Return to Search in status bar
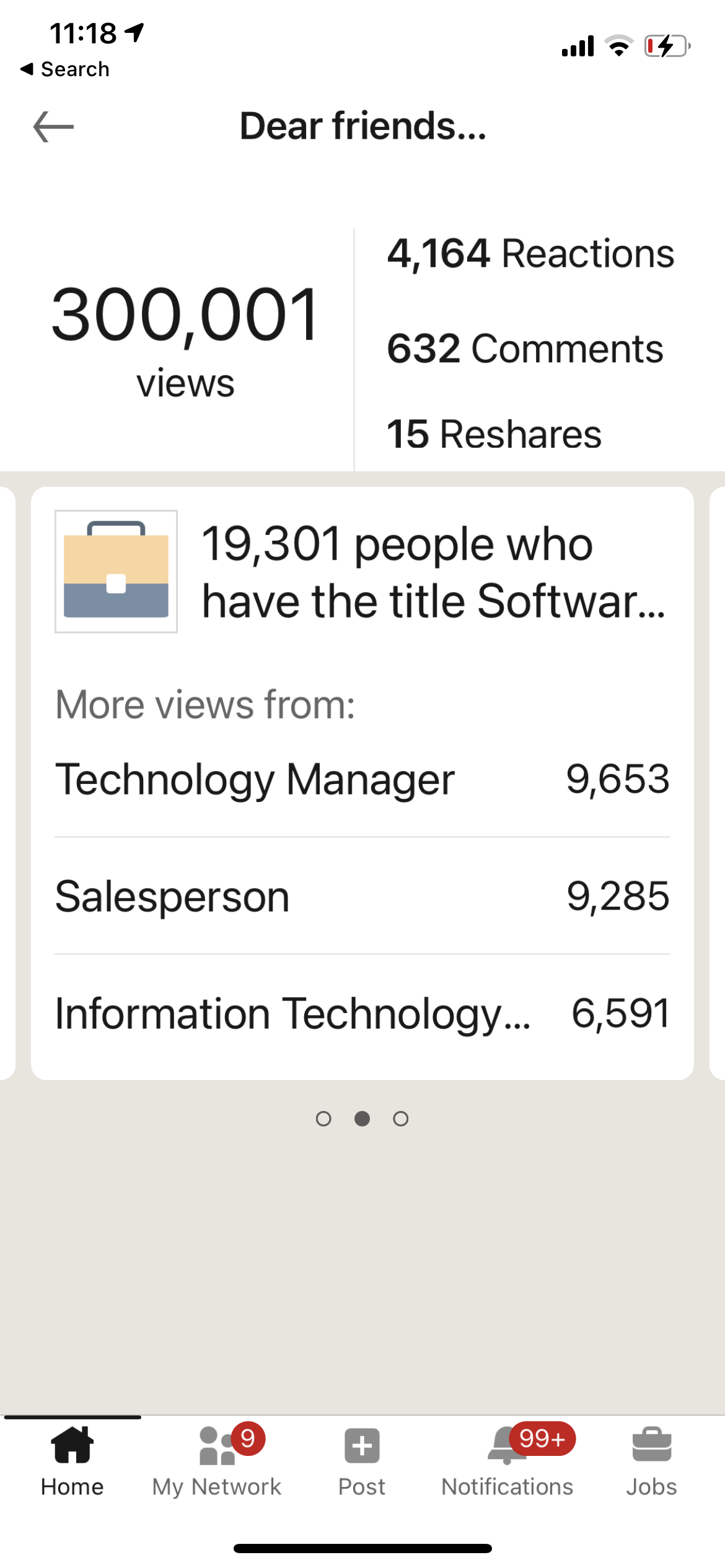Image resolution: width=725 pixels, height=1568 pixels. click(65, 69)
